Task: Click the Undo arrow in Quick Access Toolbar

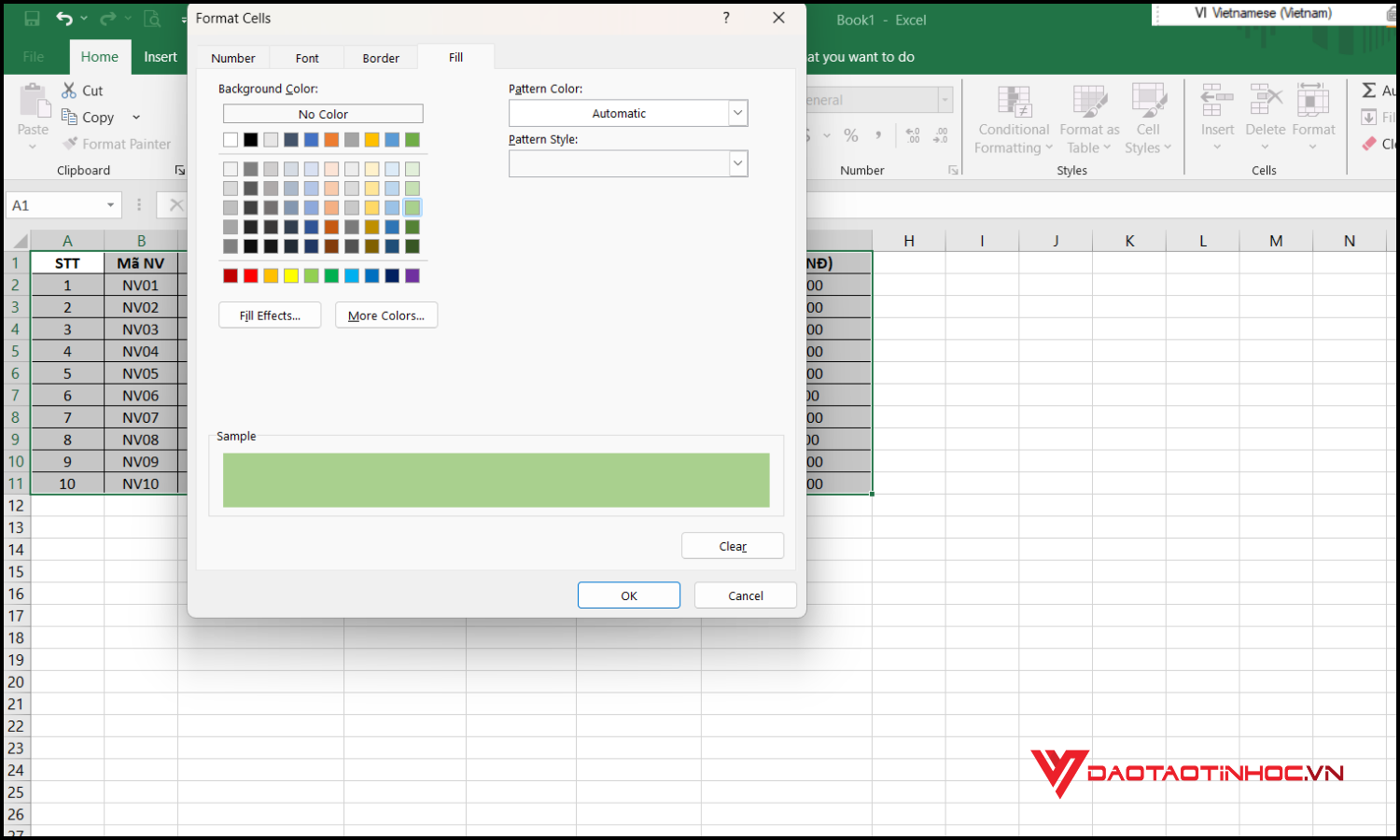Action: pyautogui.click(x=62, y=17)
